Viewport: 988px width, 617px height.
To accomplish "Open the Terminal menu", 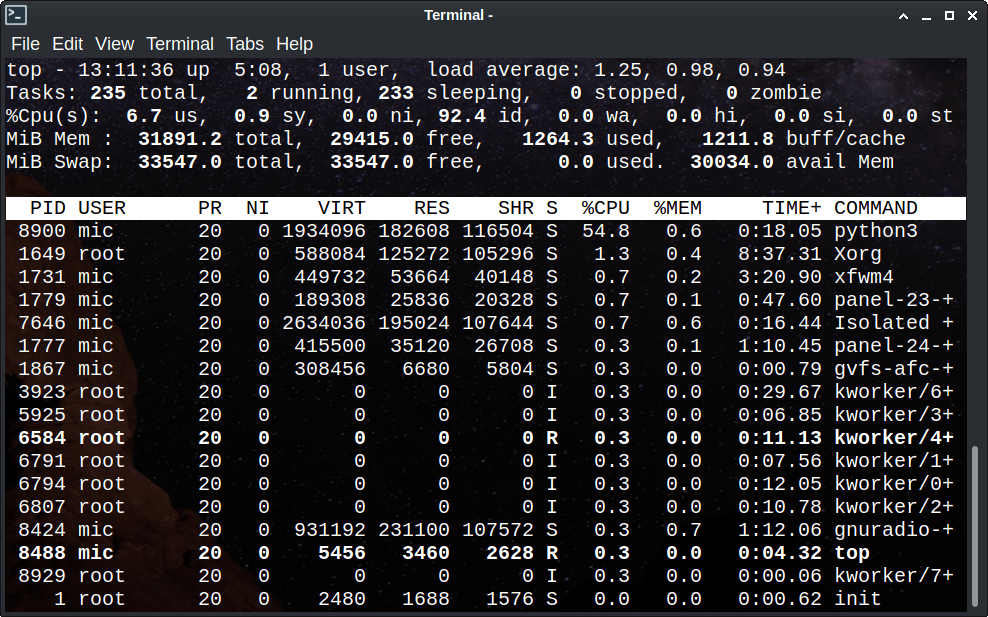I will pos(180,44).
